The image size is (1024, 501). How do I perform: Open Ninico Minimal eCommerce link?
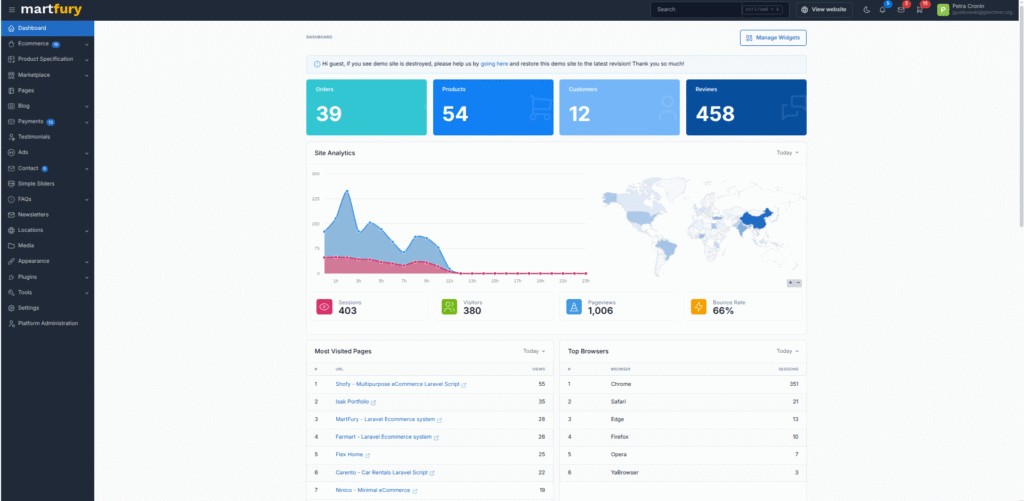(373, 490)
